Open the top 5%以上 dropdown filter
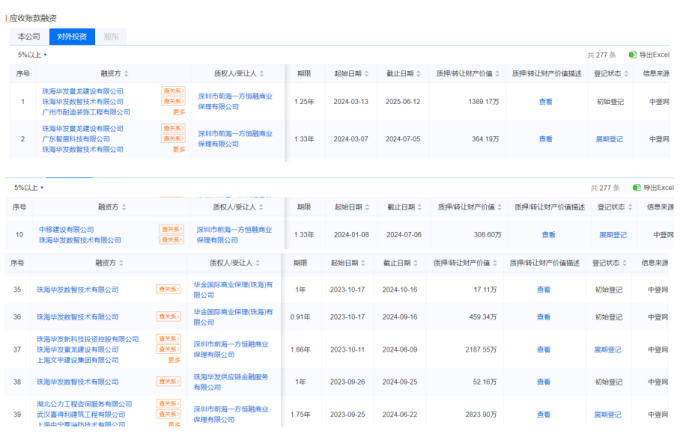 tap(32, 55)
